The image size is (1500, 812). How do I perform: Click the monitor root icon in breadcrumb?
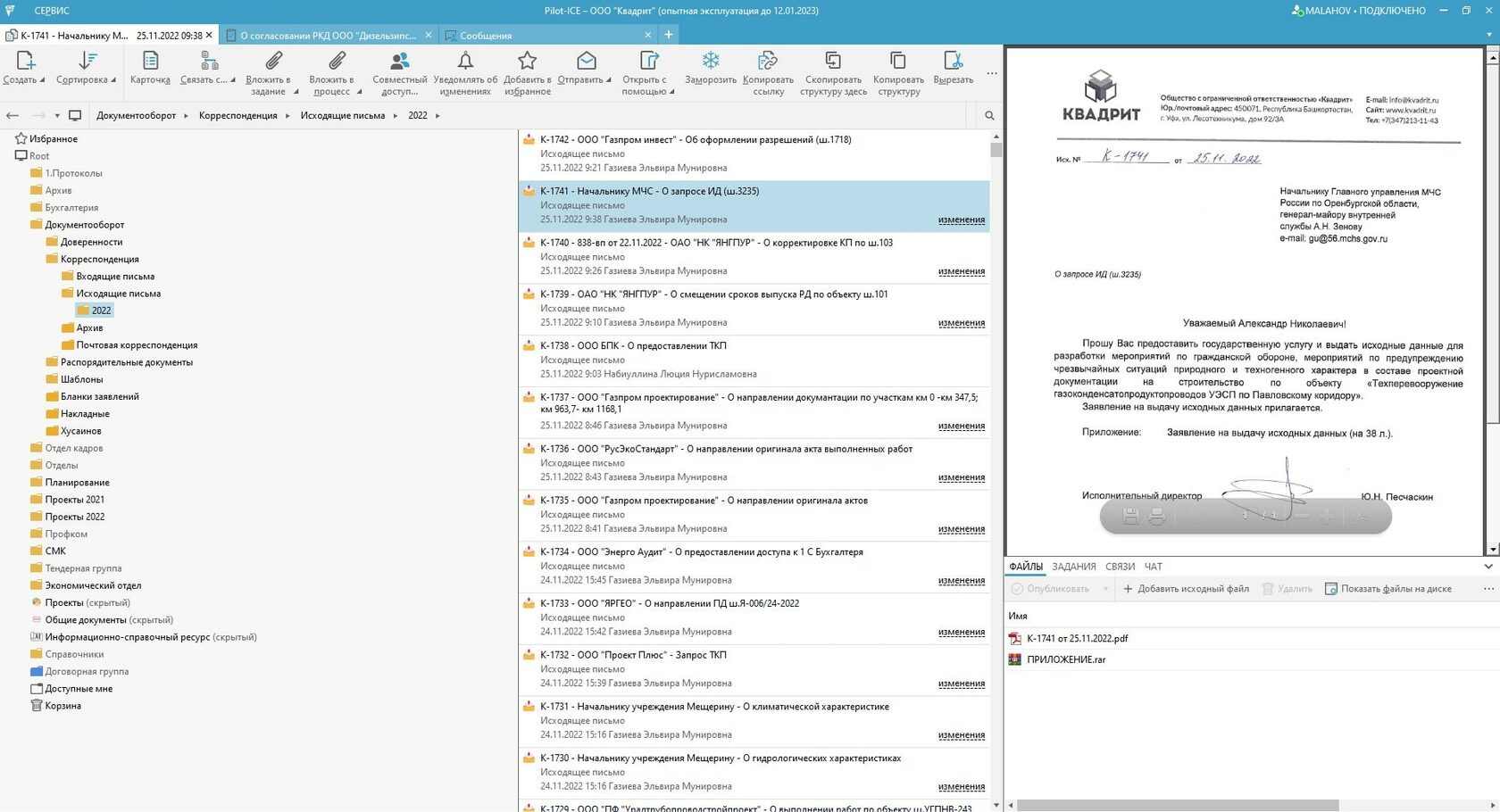pos(75,115)
